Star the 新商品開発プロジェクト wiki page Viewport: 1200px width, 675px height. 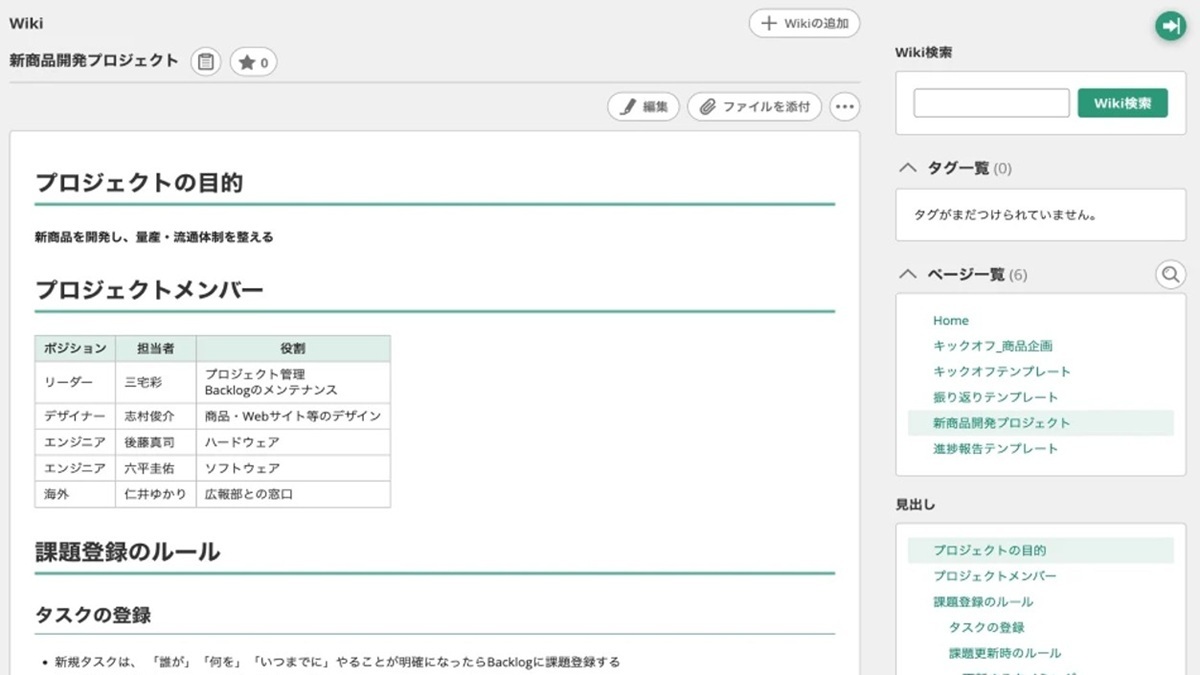(x=253, y=62)
